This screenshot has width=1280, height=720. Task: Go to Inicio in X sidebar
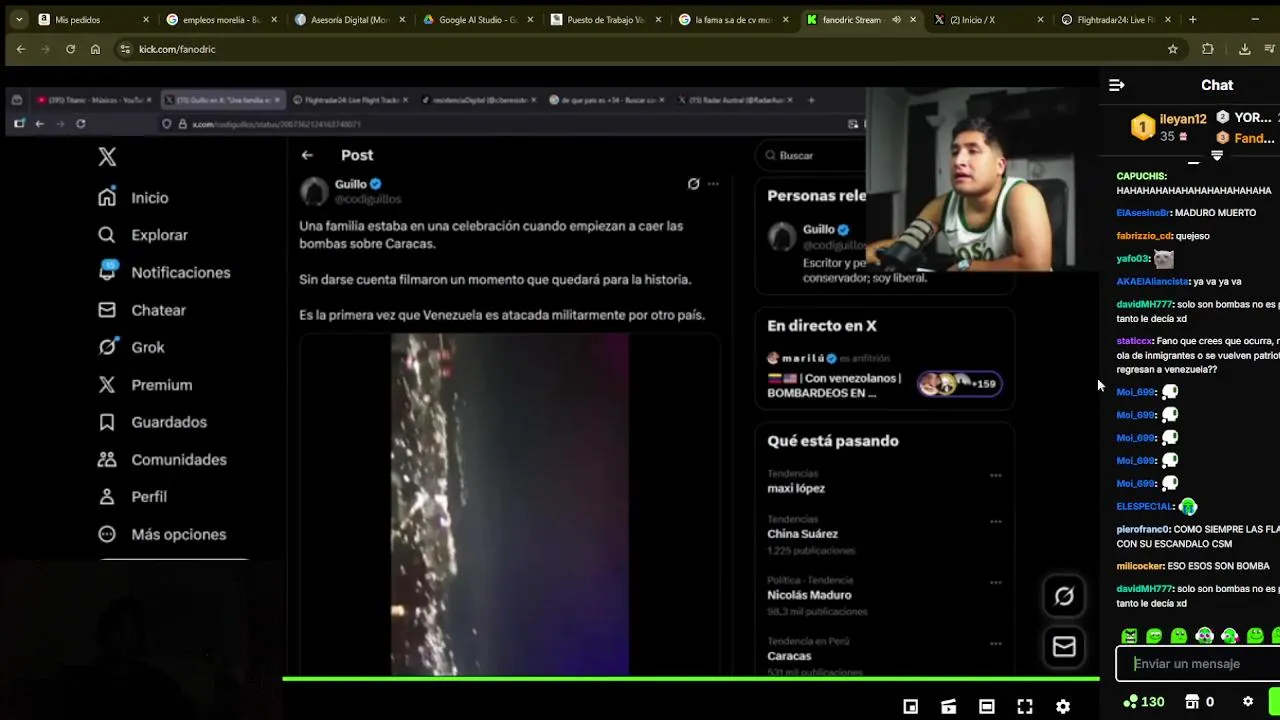tap(133, 198)
